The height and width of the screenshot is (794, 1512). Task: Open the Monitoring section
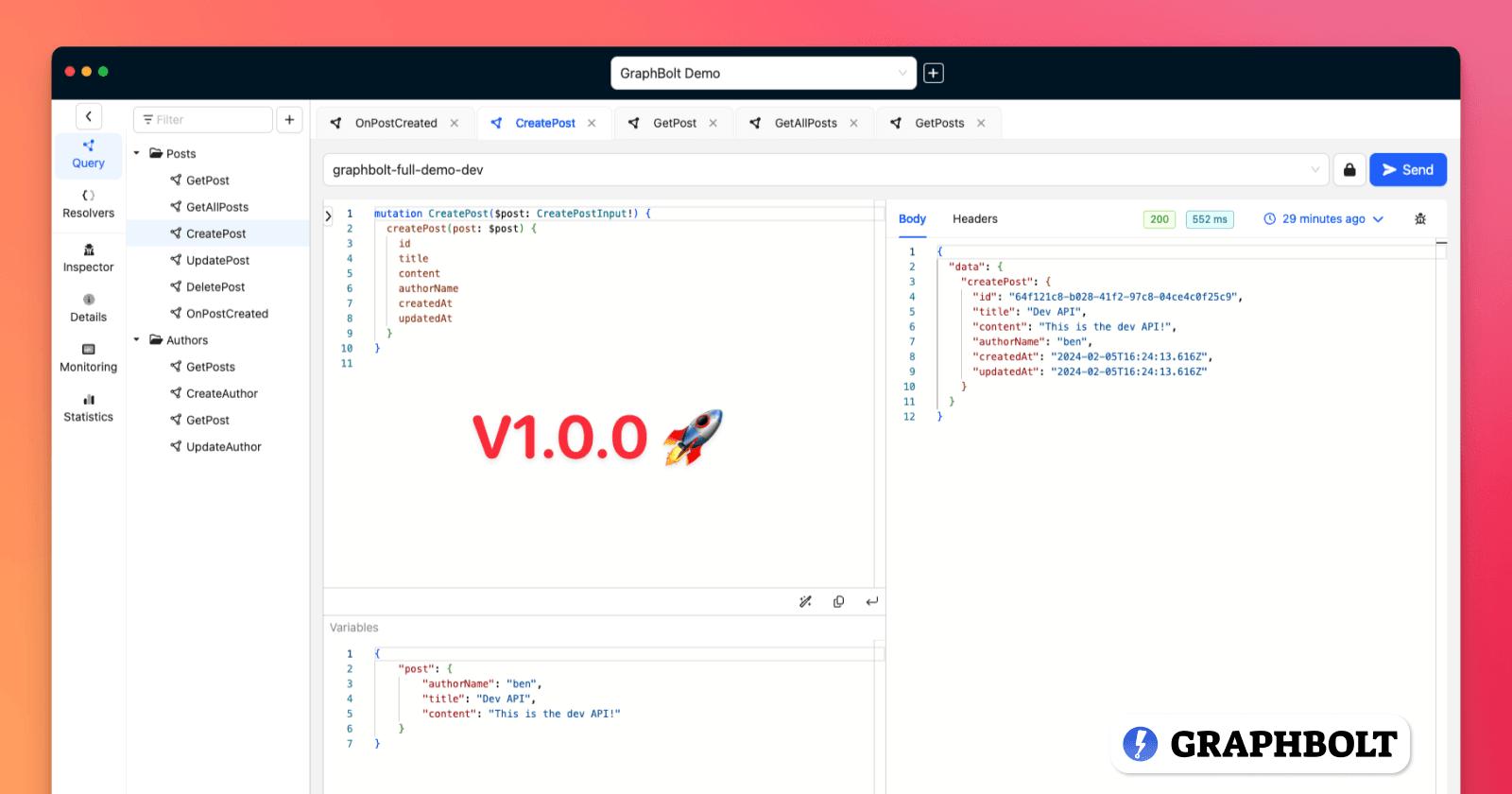pyautogui.click(x=88, y=358)
